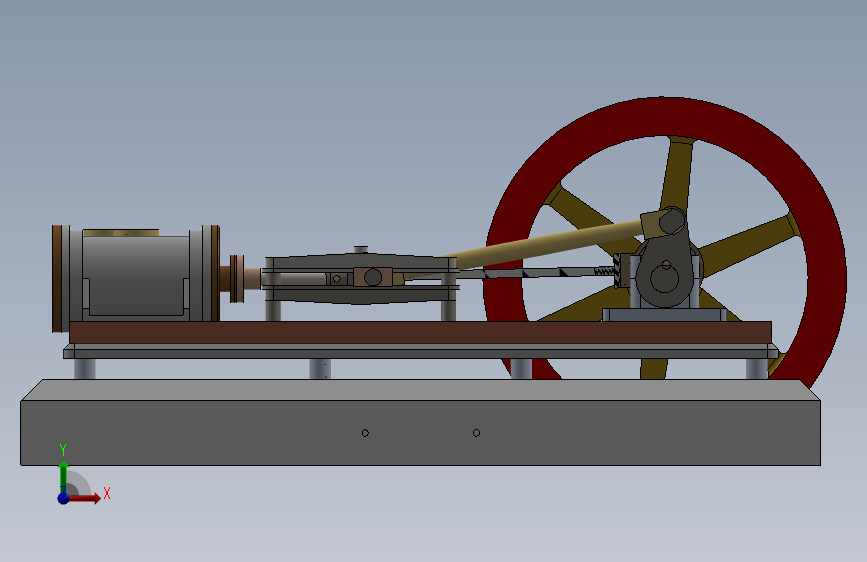Select the rightmost support pillar under the plate

pos(756,368)
